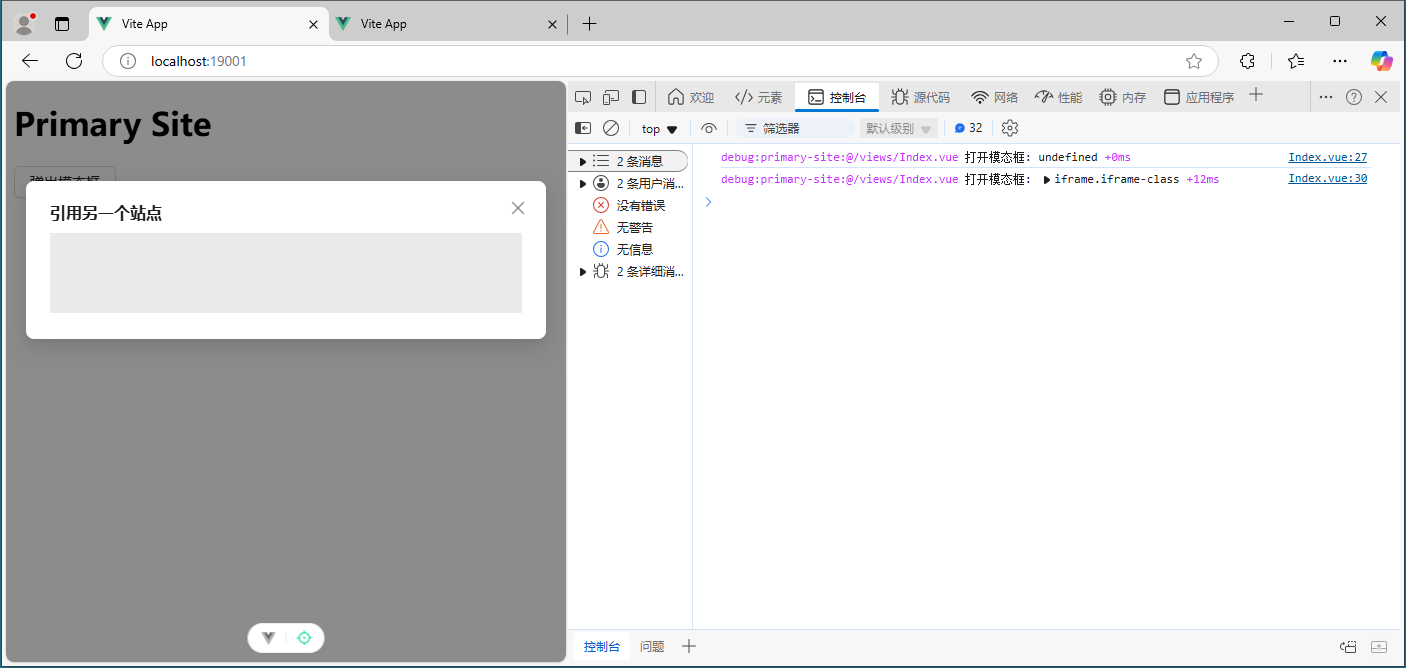Add a tool to the bottom drawer

[x=688, y=646]
